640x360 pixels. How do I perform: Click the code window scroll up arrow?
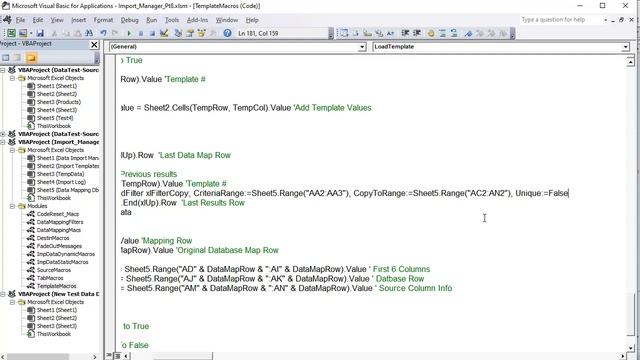pos(631,62)
